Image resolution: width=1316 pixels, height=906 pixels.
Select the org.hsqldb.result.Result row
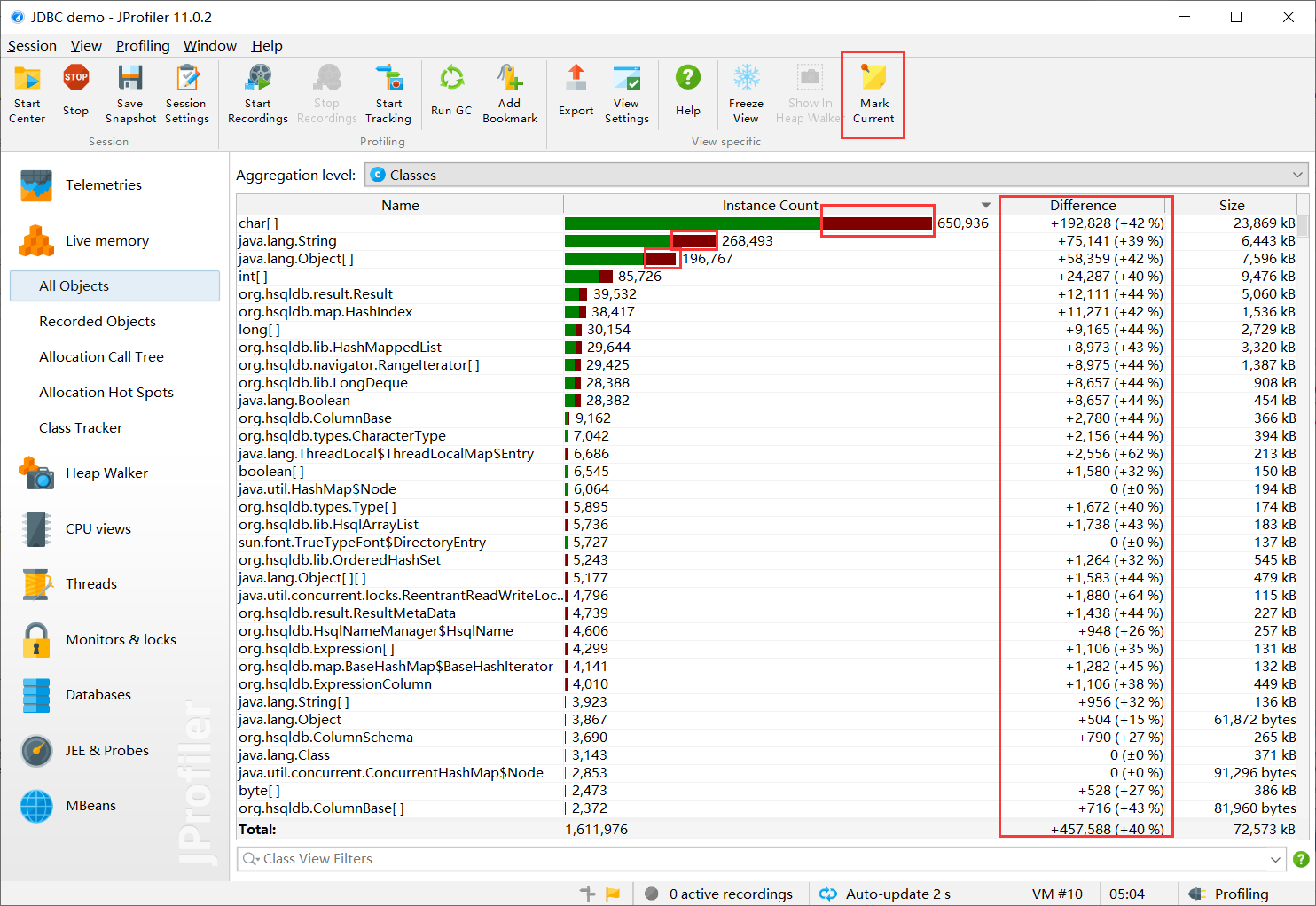point(767,294)
